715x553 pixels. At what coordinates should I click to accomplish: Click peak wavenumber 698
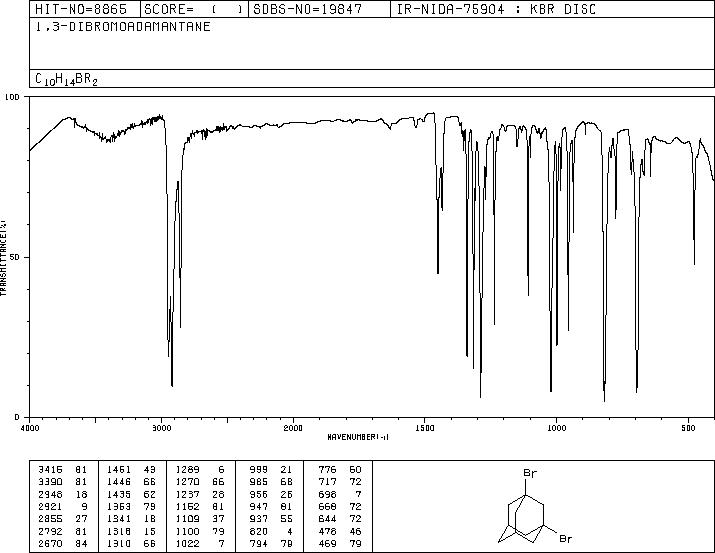point(327,494)
